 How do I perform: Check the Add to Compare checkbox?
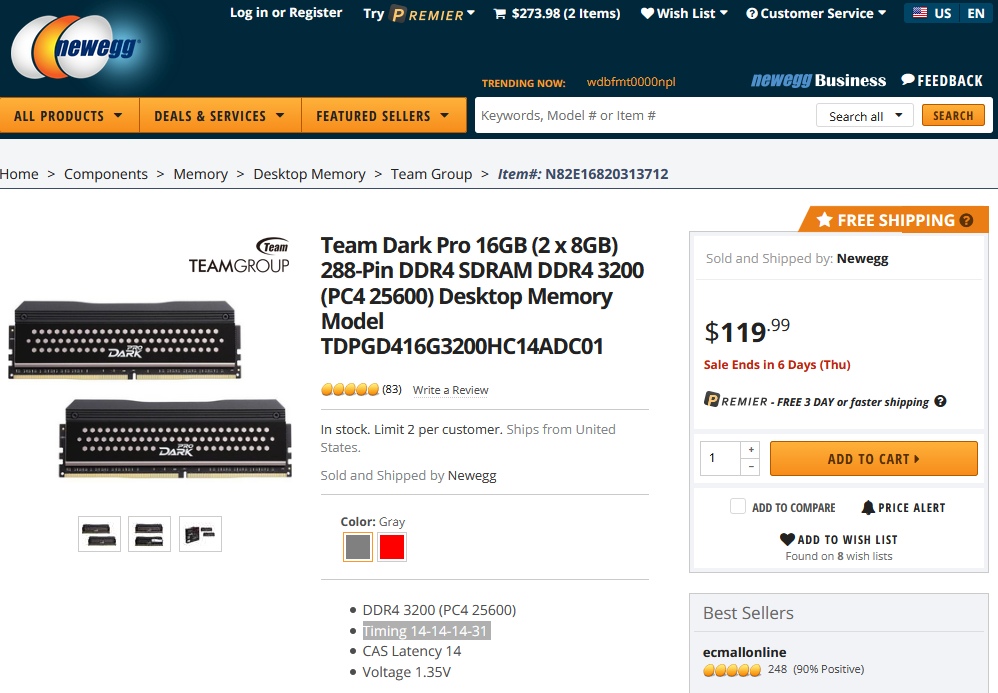tap(738, 507)
